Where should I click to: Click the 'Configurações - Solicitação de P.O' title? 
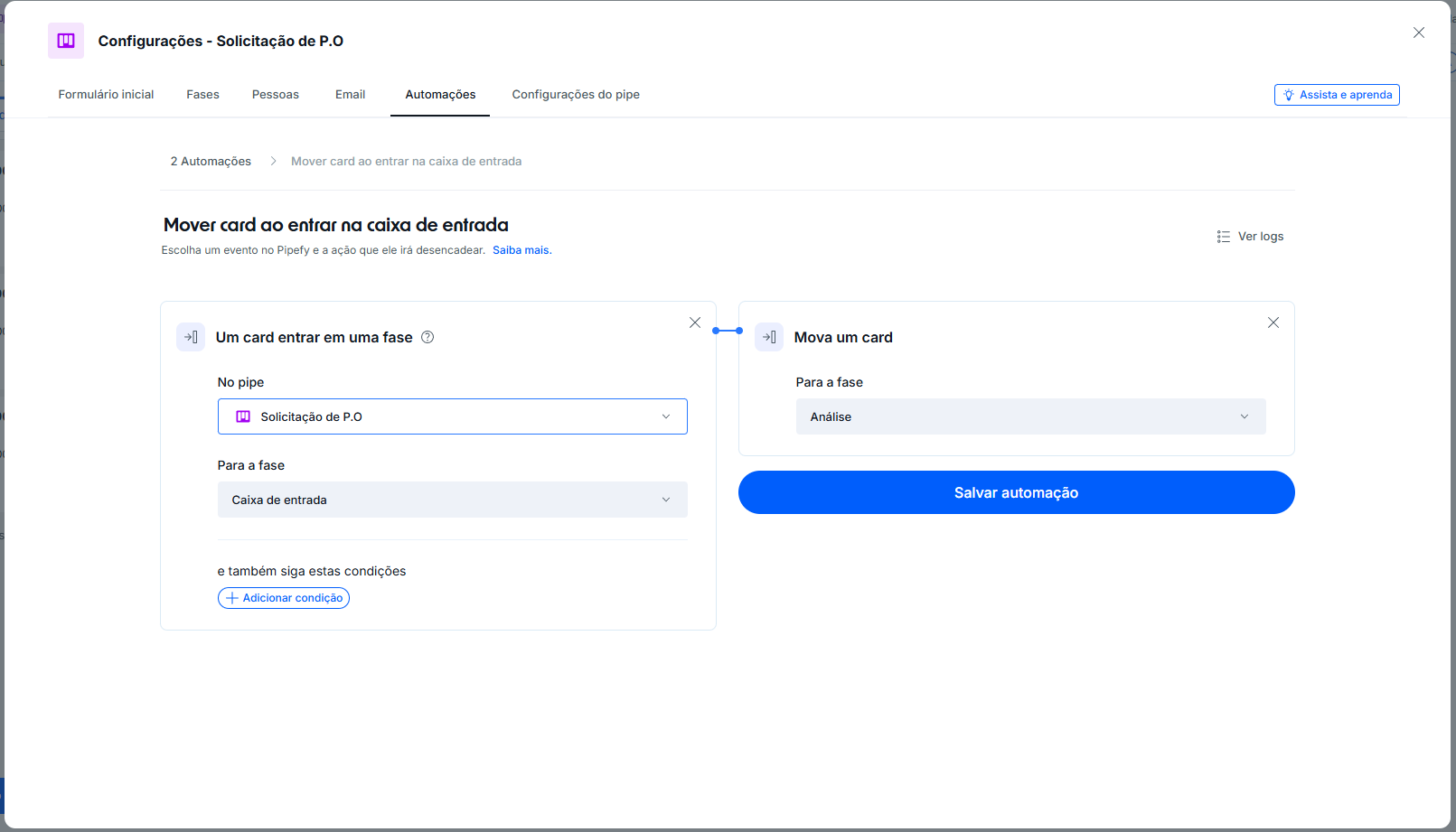pyautogui.click(x=221, y=41)
